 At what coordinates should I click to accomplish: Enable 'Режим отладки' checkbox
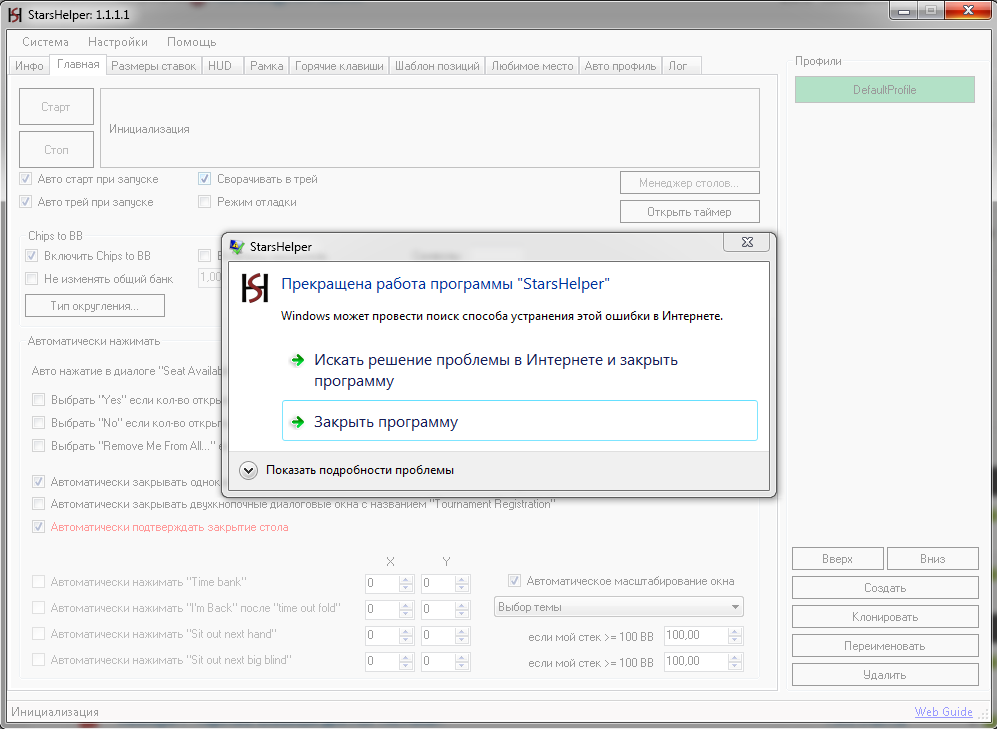[204, 202]
